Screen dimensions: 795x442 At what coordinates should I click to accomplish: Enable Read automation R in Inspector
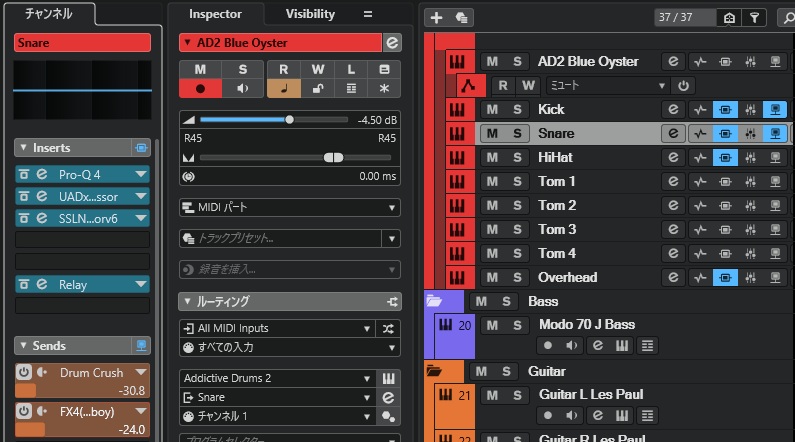click(x=283, y=69)
